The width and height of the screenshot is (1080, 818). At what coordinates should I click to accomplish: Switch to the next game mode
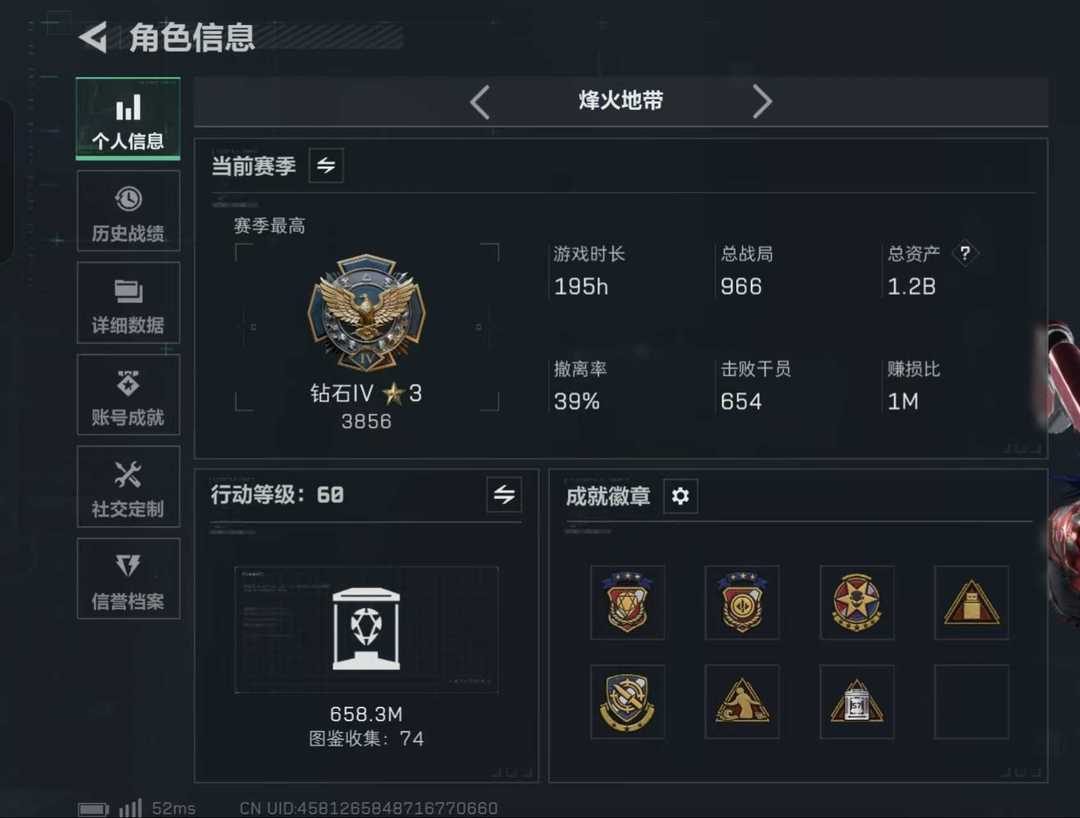point(762,102)
